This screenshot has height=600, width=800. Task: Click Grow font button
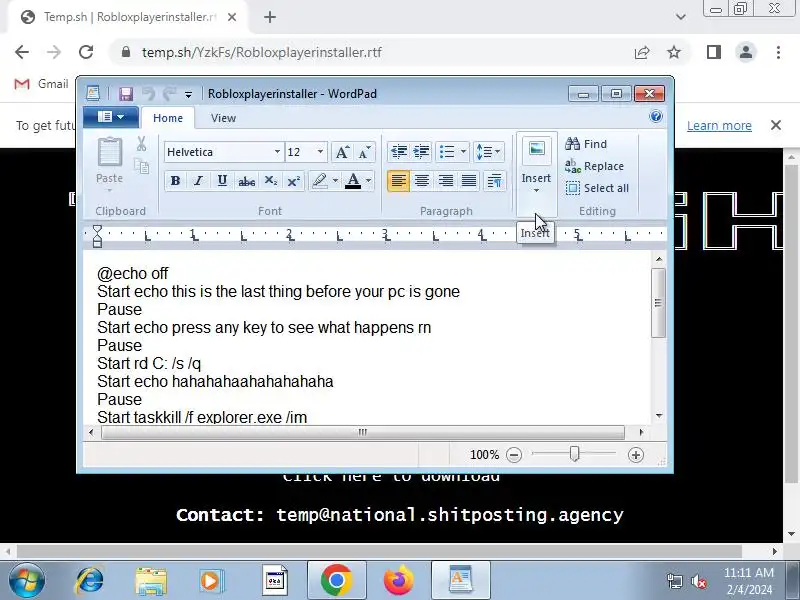341,152
